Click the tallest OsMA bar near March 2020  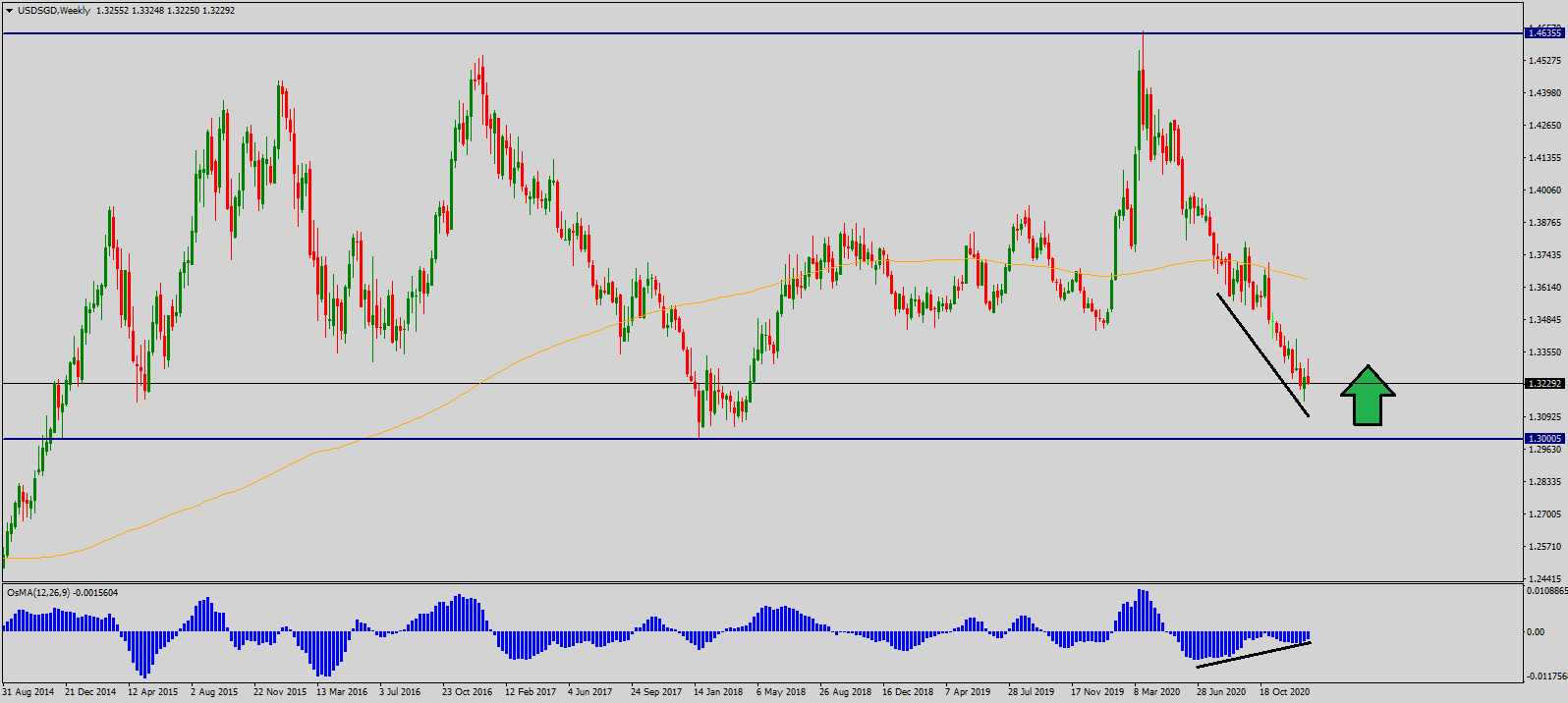[1141, 610]
